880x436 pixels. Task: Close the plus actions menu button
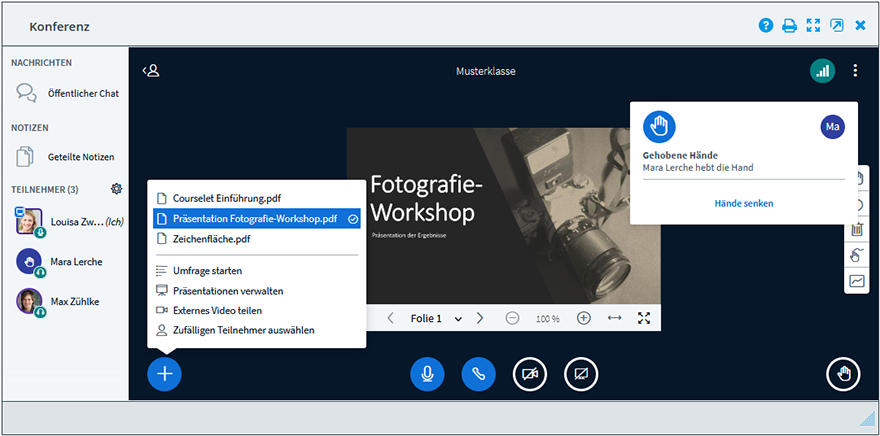pos(164,374)
